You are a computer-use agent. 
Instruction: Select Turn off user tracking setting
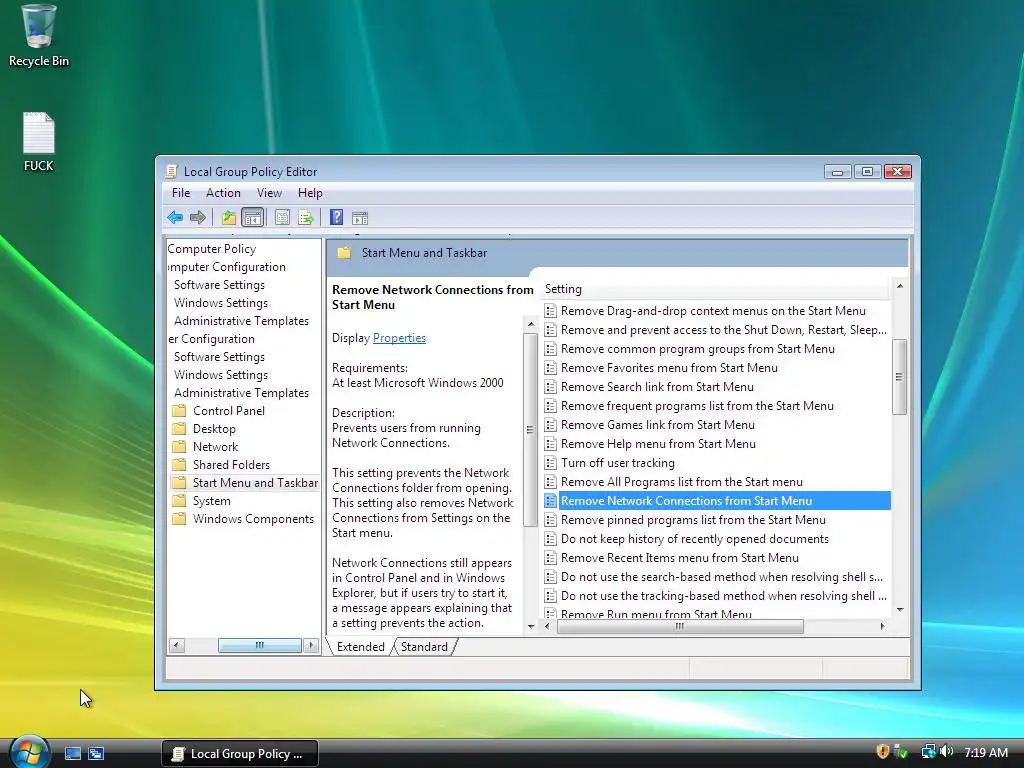618,463
